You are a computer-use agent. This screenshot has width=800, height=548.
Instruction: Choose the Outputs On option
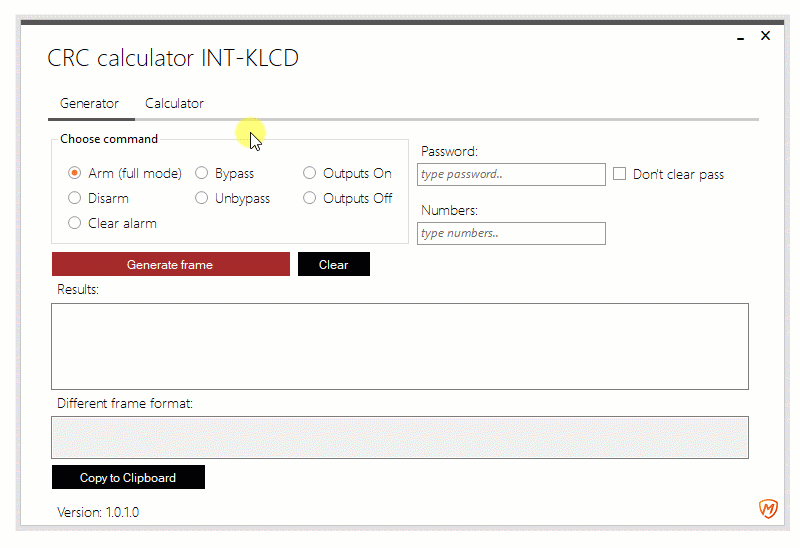click(x=310, y=173)
